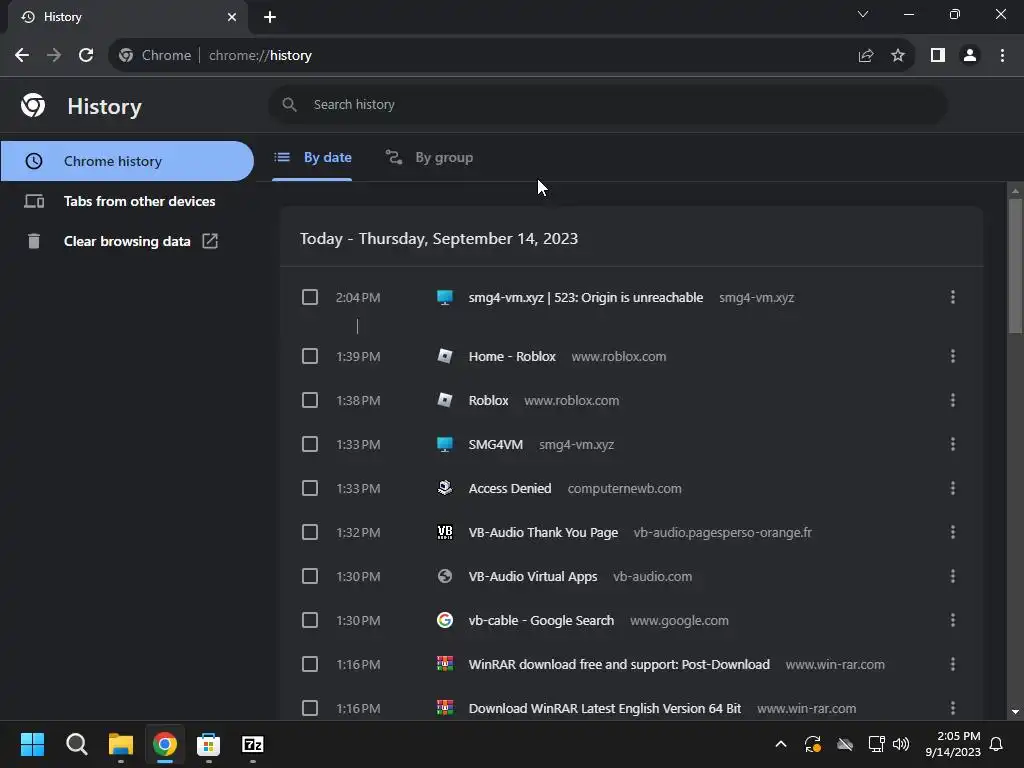This screenshot has height=768, width=1024.
Task: Click the volume icon in system tray
Action: pos(901,744)
